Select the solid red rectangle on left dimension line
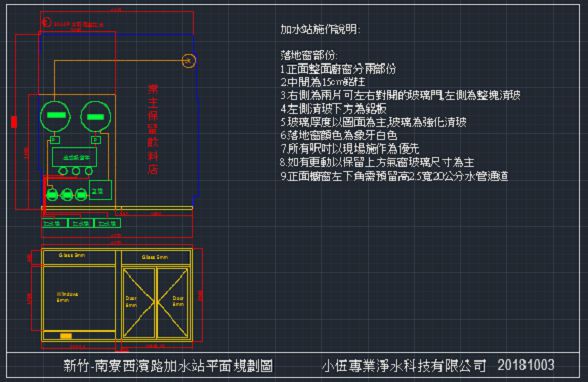Screen dimensions: 588x382 coord(14,122)
